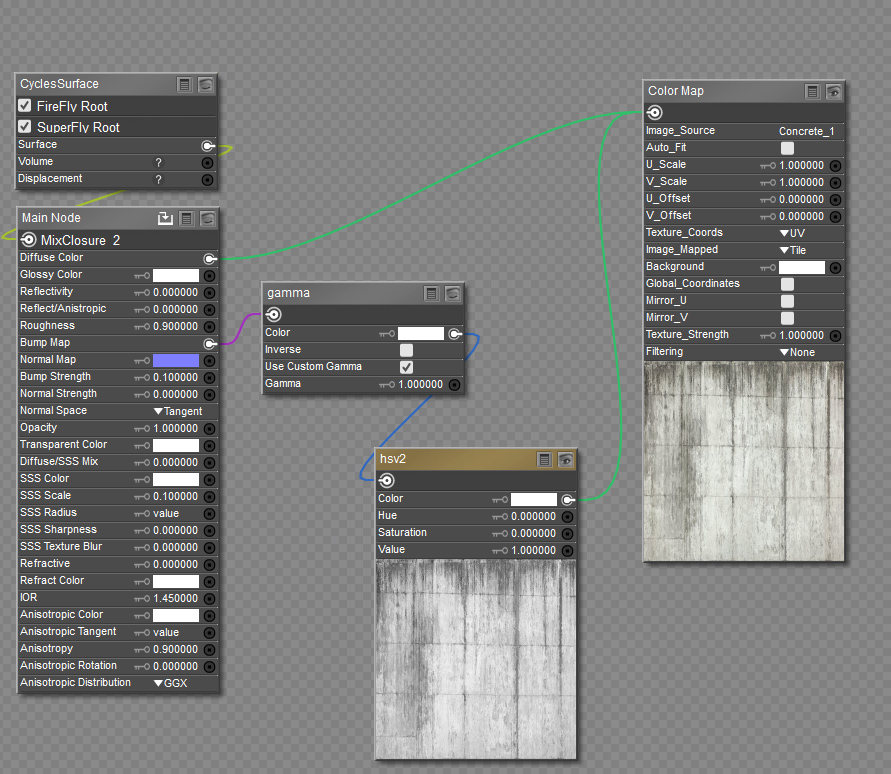Toggle inputs list icon on gamma node
This screenshot has width=891, height=774.
[431, 293]
